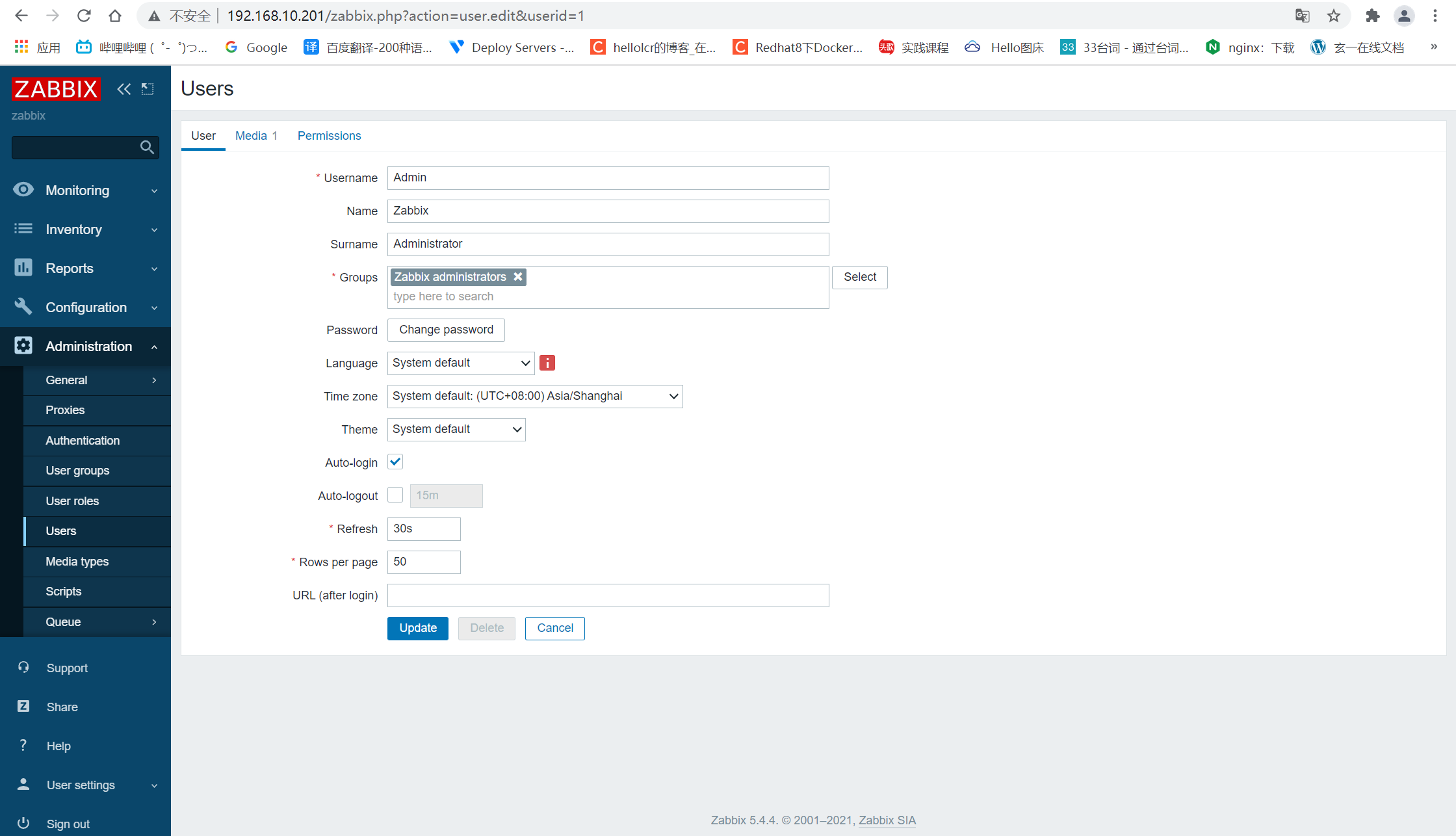Open browser extensions puzzle icon
1456x836 pixels.
(1373, 16)
